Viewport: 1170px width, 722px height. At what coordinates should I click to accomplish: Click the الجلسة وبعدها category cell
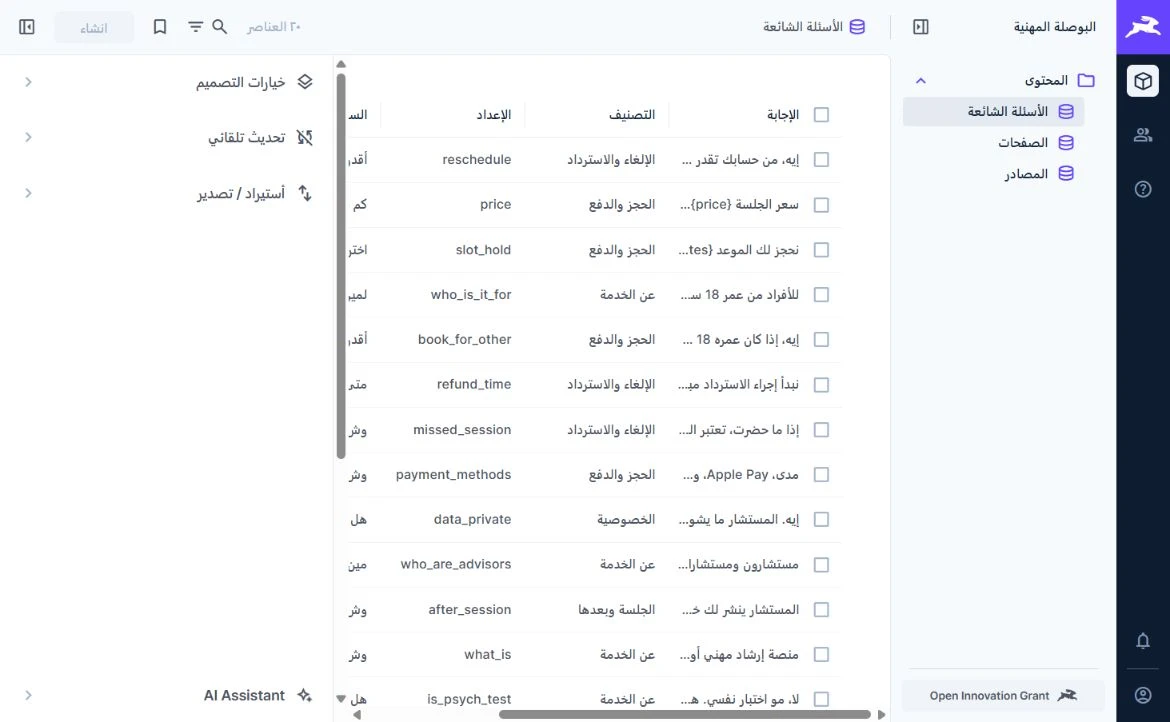coord(616,609)
